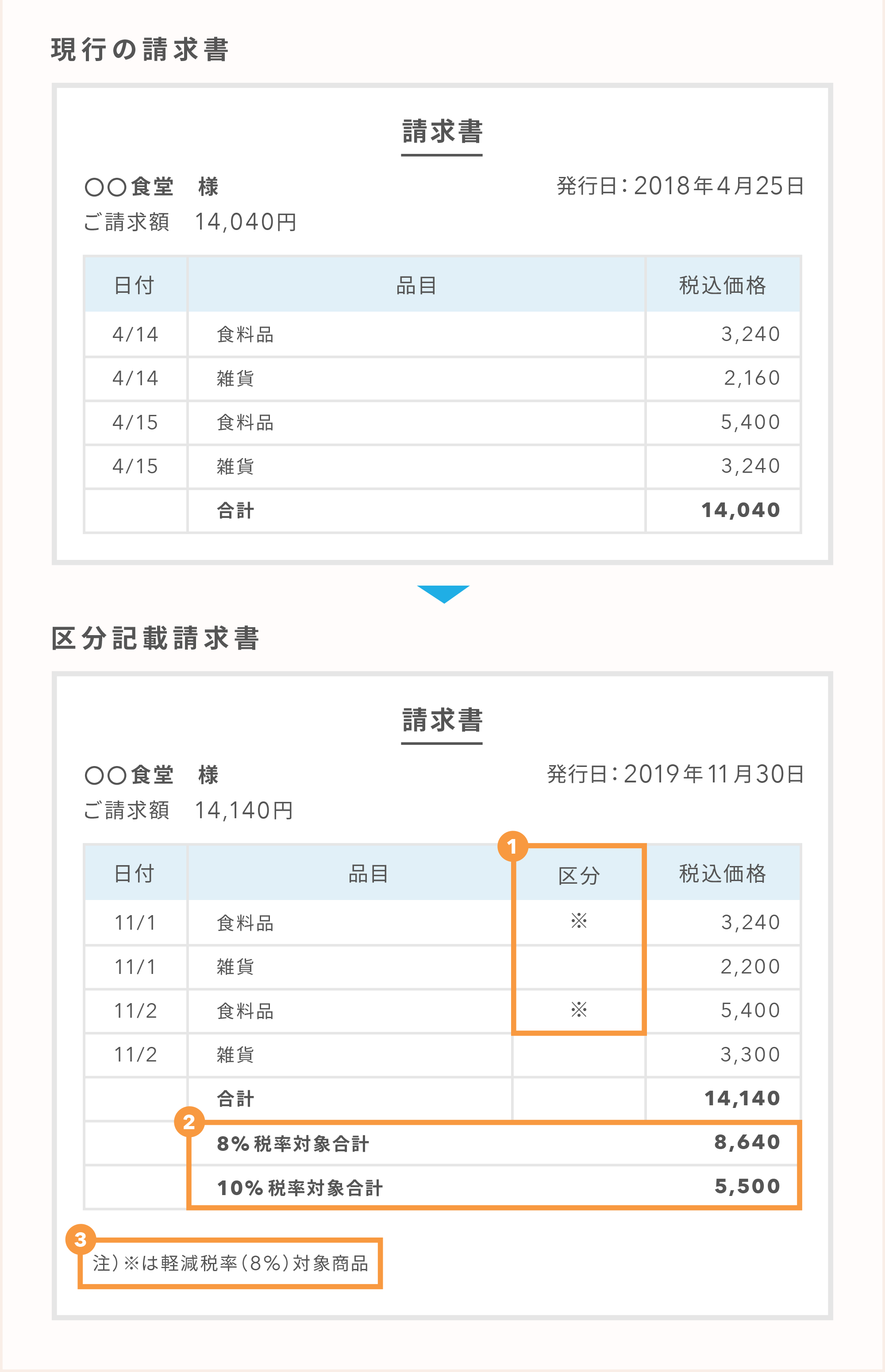Select the 4/14 date in the 雑貨 row
The width and height of the screenshot is (885, 1372).
click(135, 378)
